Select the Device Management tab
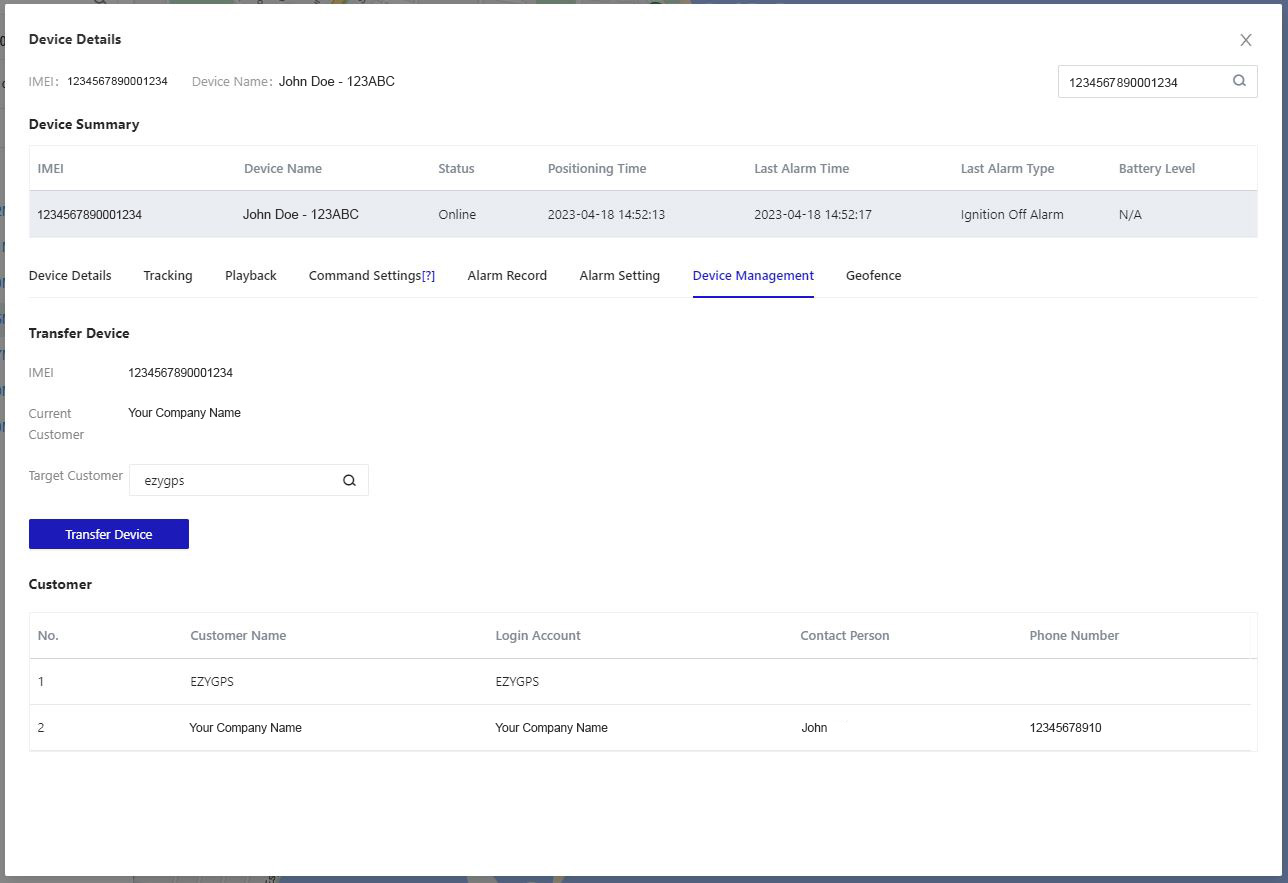Screen dimensions: 1288x883 [x=753, y=276]
